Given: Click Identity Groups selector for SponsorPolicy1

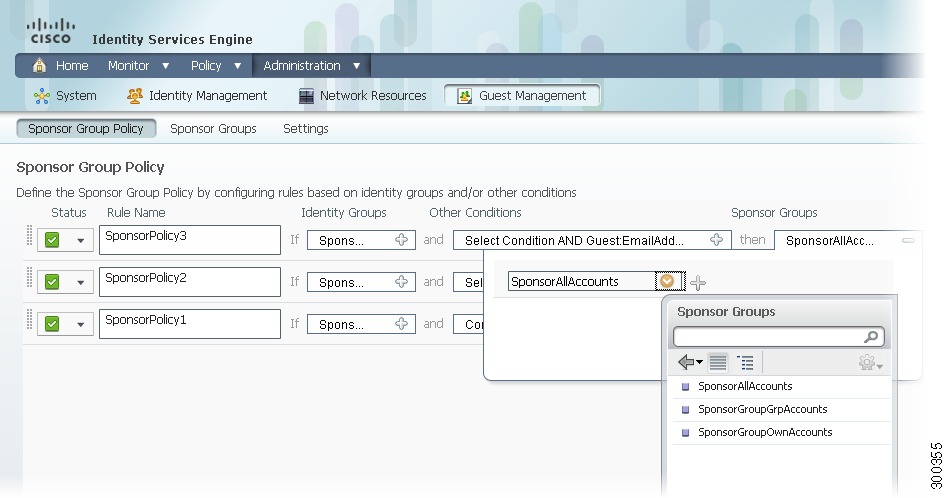Looking at the screenshot, I should pos(361,324).
